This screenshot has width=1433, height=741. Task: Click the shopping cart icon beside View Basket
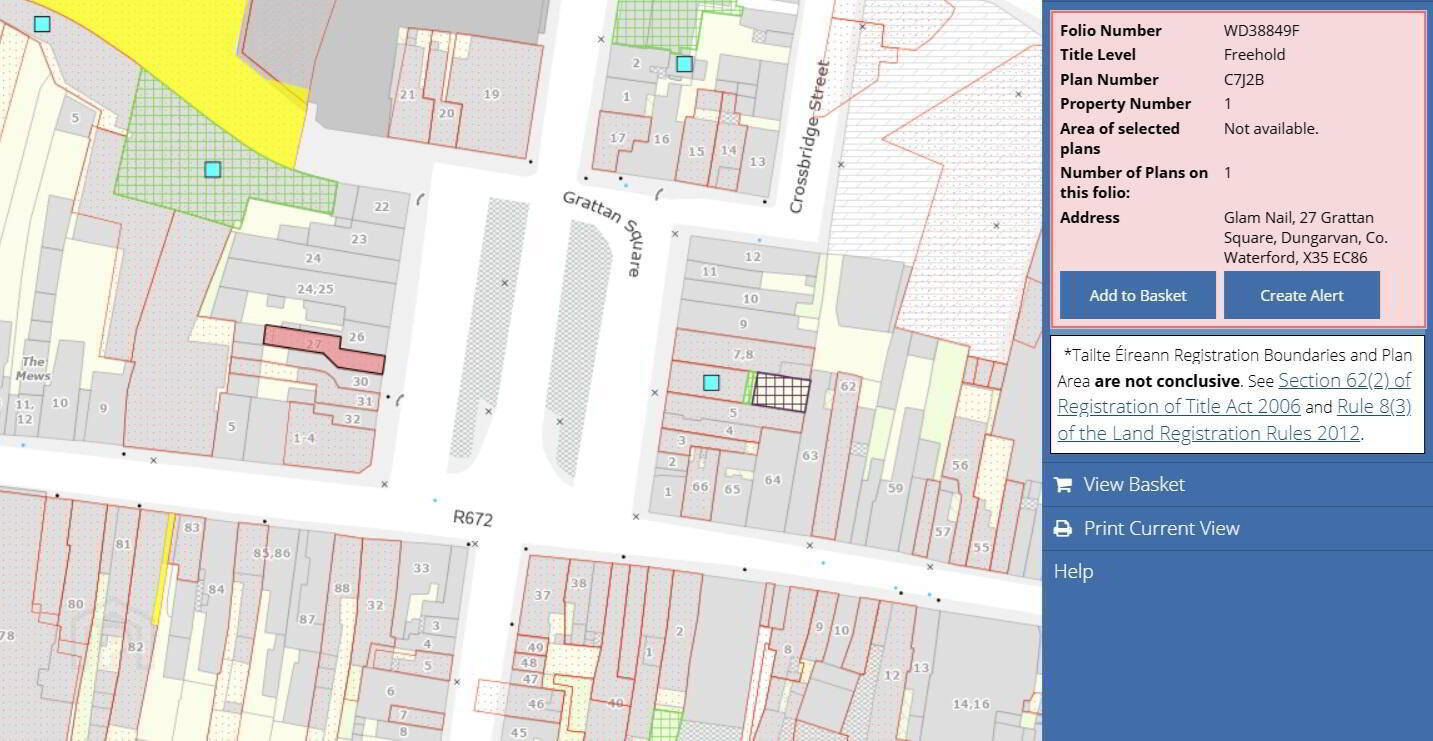tap(1063, 484)
